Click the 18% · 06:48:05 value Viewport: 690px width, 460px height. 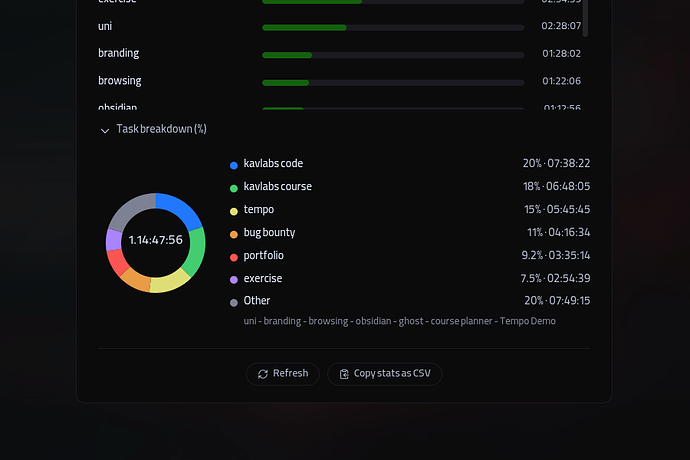[x=556, y=186]
